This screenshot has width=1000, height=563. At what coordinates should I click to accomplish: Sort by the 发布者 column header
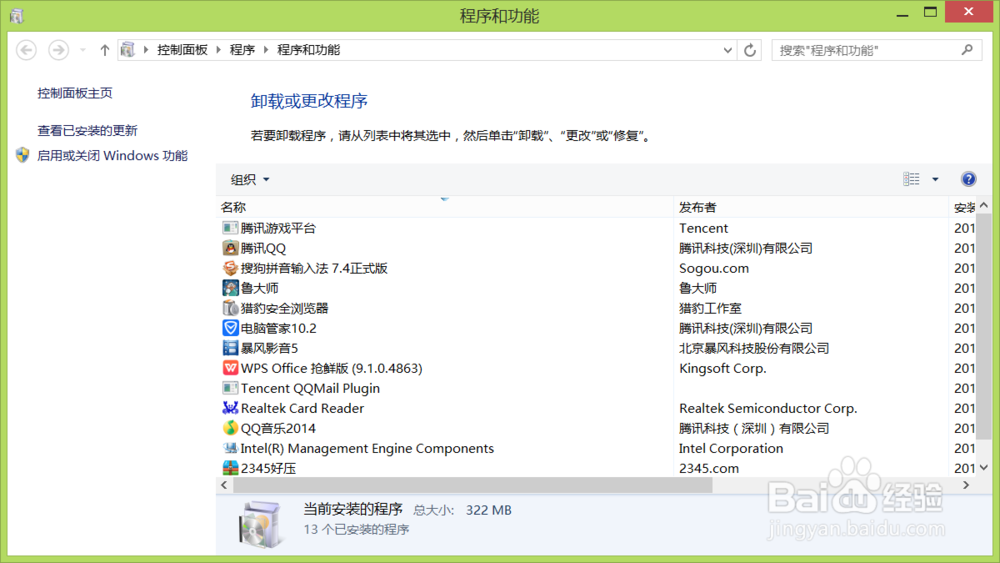(811, 207)
